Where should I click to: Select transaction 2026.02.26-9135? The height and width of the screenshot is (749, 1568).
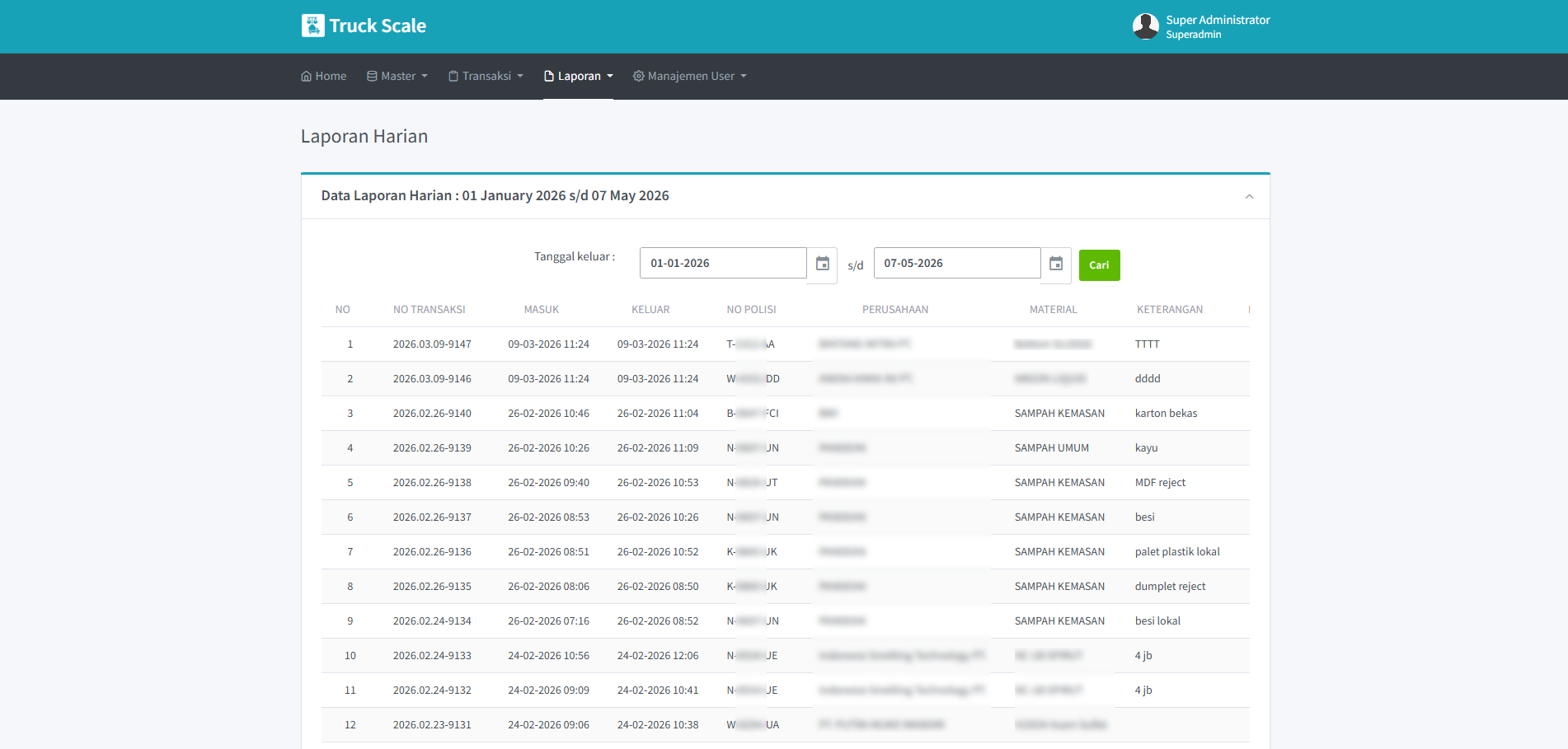432,587
